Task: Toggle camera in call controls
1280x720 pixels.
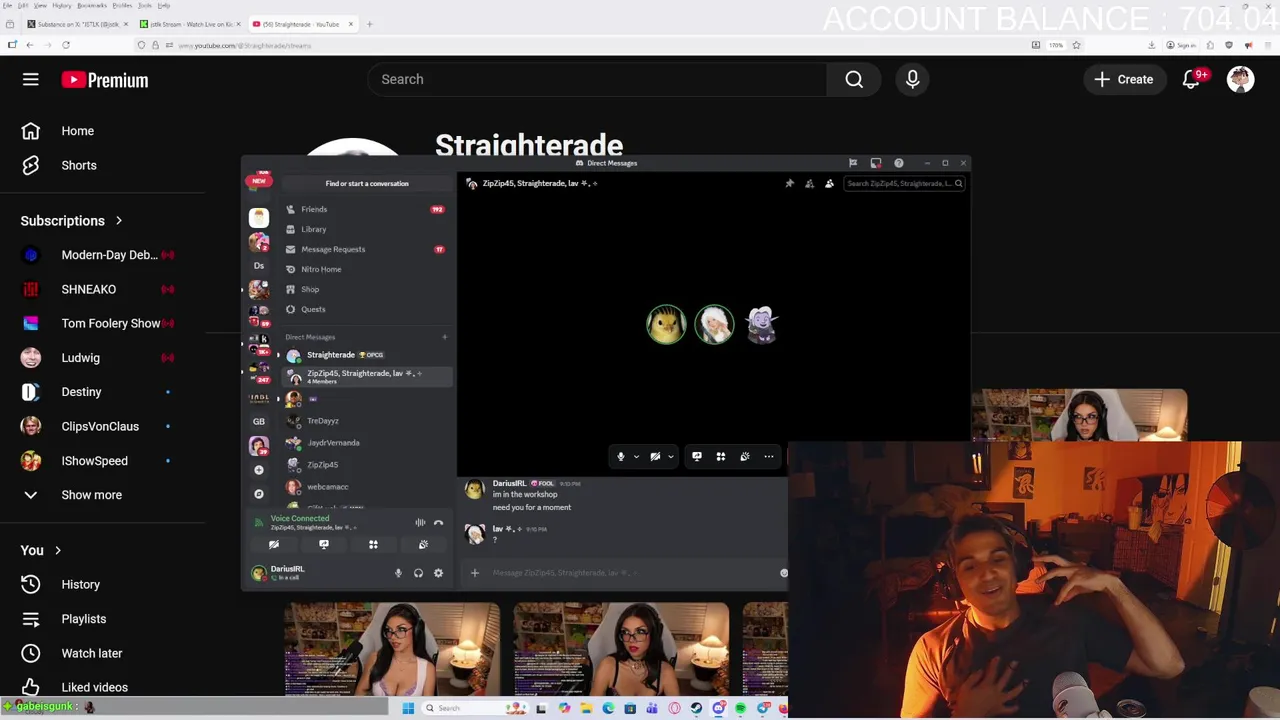Action: point(655,457)
